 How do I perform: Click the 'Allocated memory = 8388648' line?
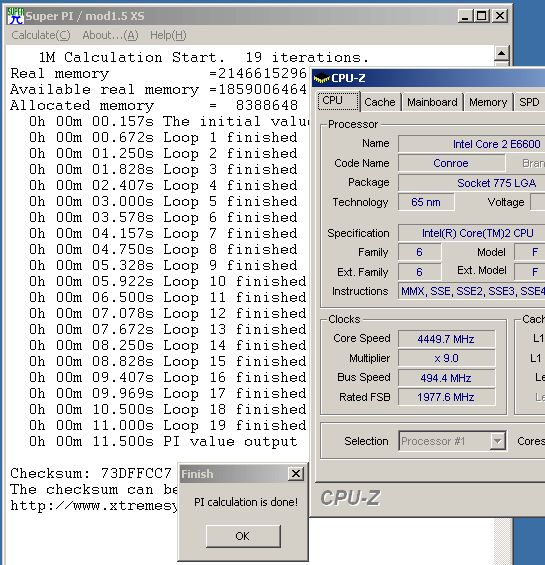coord(154,105)
